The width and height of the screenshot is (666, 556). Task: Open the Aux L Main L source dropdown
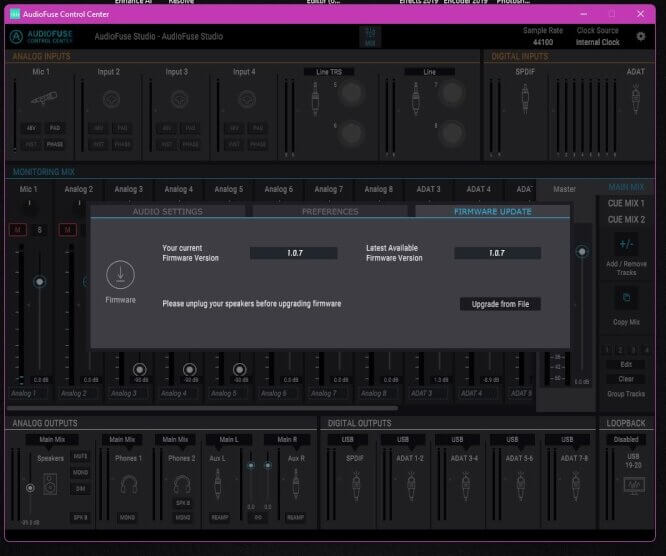click(x=229, y=440)
